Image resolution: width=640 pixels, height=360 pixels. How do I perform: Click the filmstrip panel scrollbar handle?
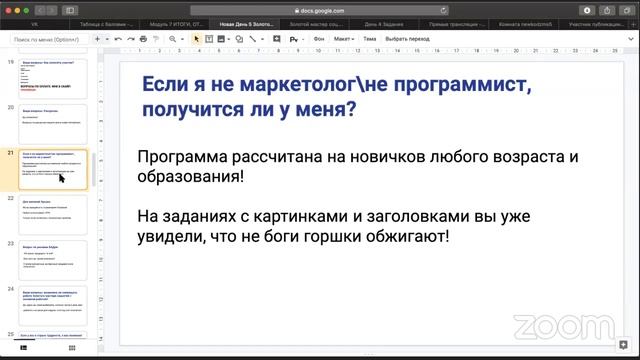94,169
